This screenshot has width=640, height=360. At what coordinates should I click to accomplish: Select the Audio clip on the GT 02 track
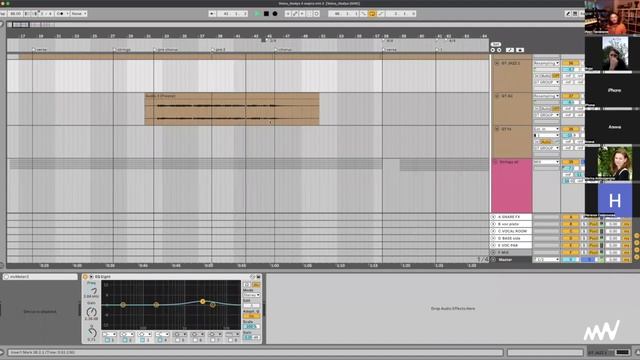(232, 109)
